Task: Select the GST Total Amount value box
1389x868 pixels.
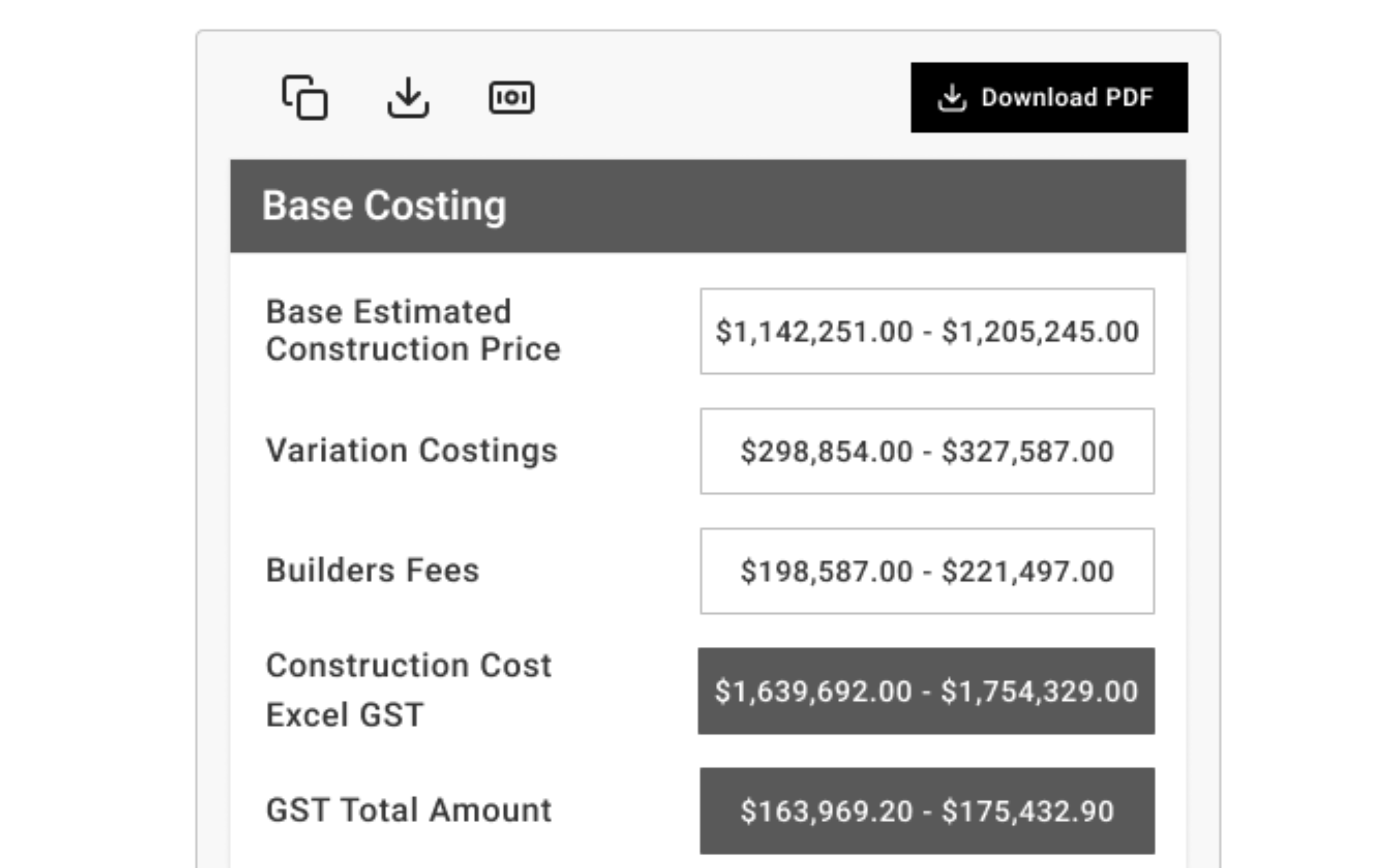Action: pyautogui.click(x=927, y=811)
